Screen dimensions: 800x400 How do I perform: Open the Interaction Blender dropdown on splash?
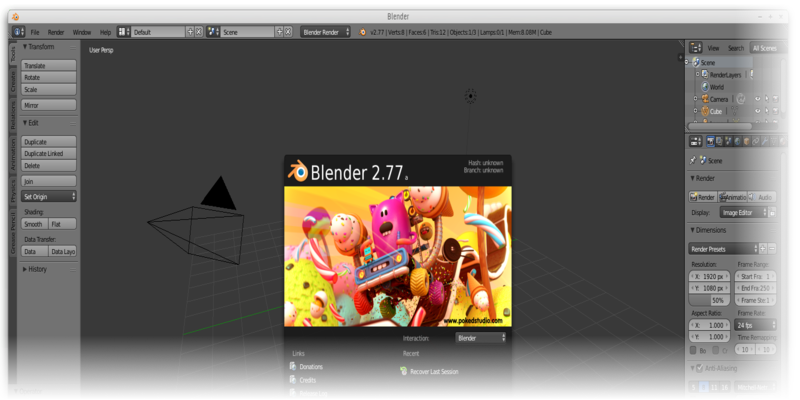coord(481,338)
